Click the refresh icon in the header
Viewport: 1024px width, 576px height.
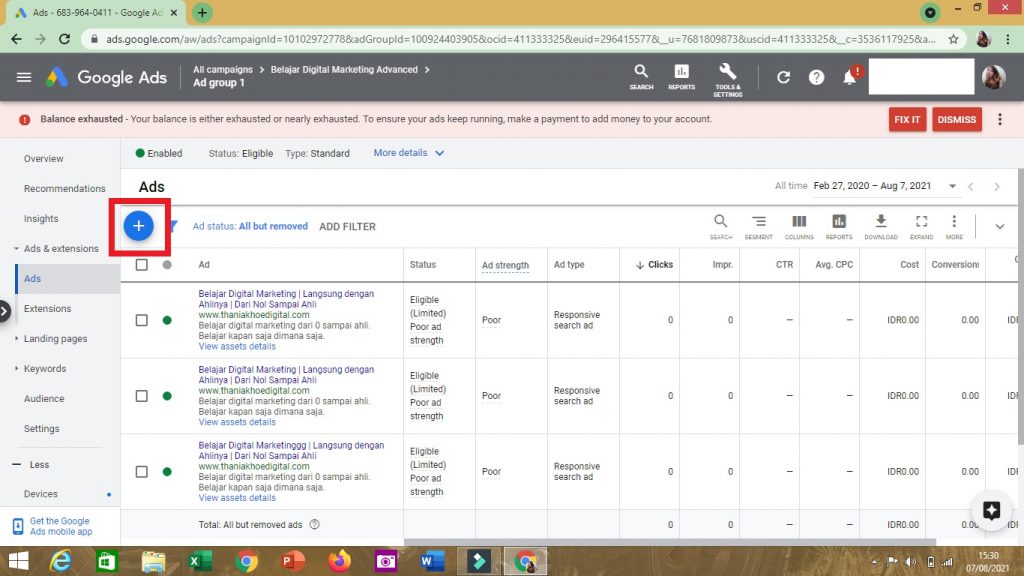click(x=783, y=77)
